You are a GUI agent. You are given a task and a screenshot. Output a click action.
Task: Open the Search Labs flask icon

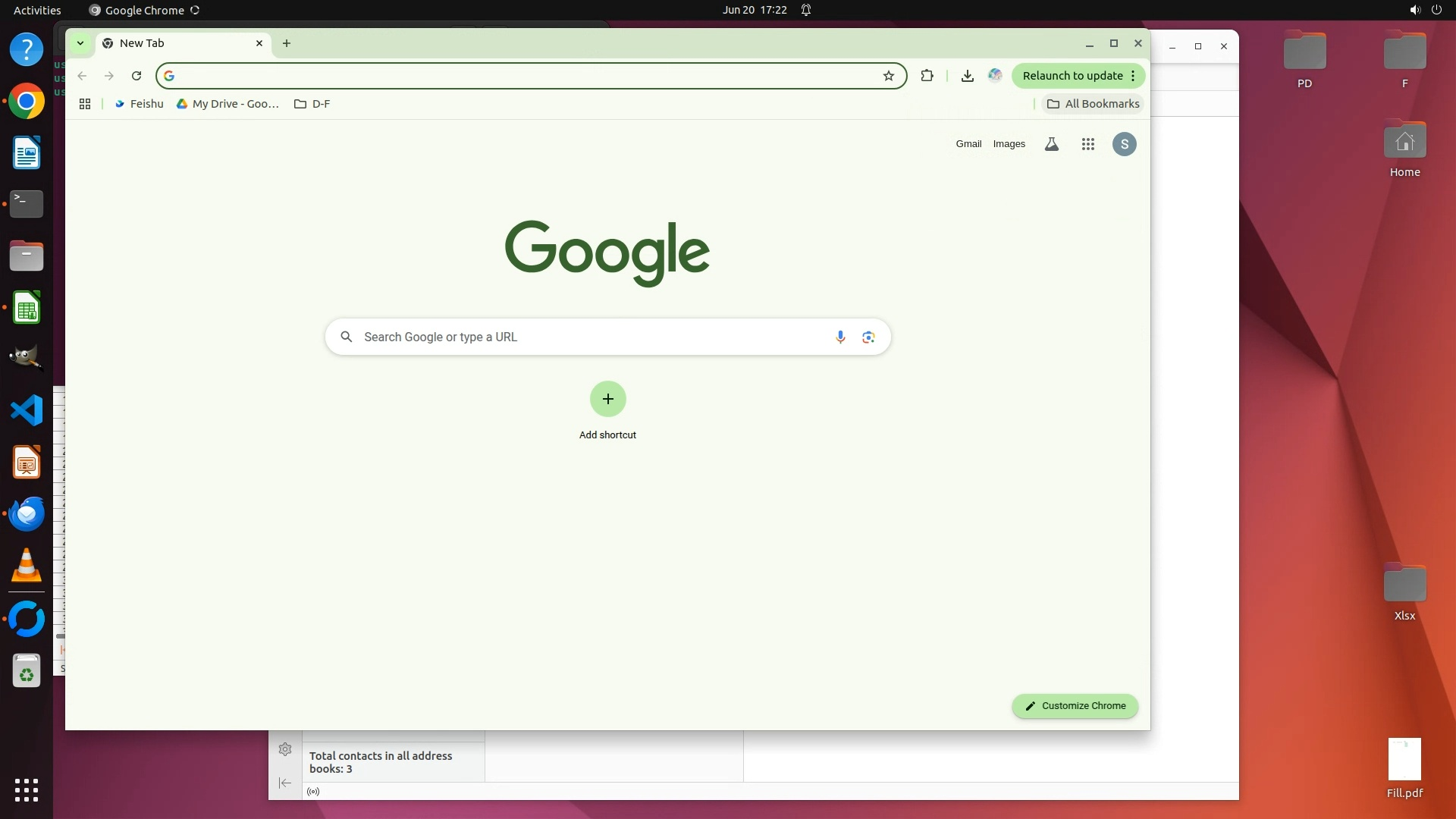tap(1051, 144)
